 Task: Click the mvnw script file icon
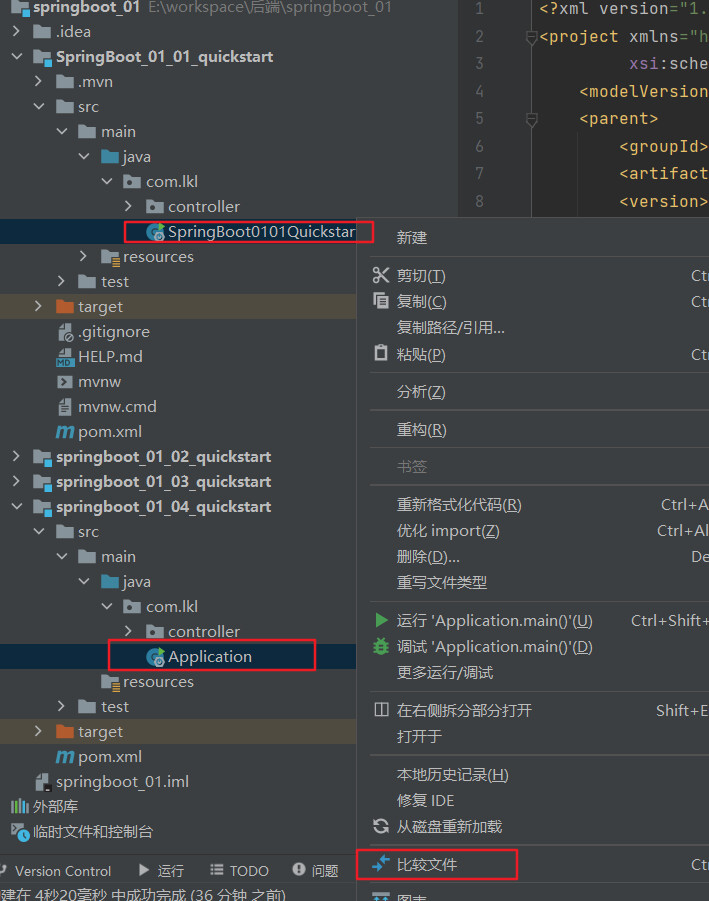click(x=65, y=382)
